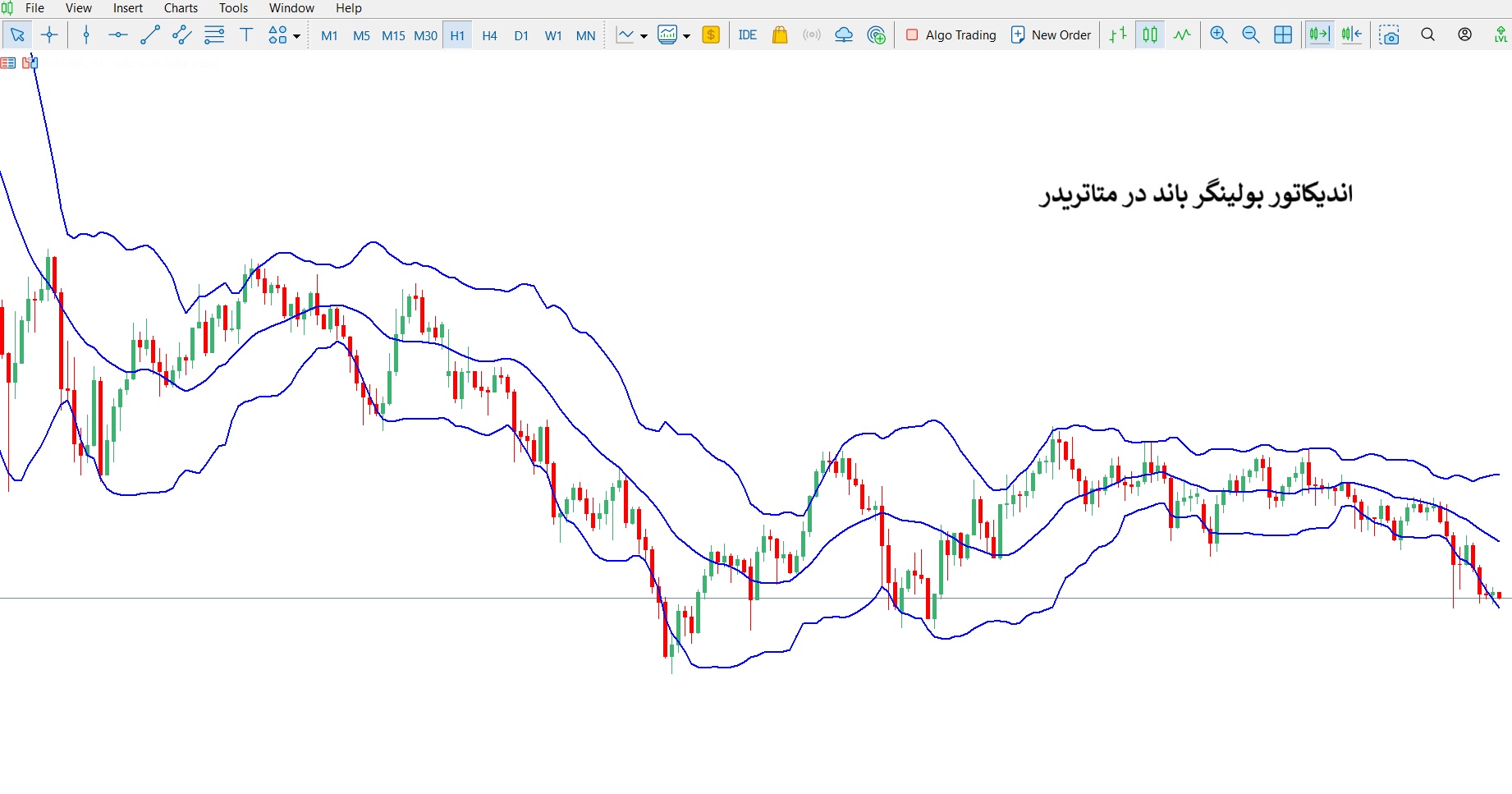1512x794 pixels.
Task: Switch chart to M15 timeframe
Action: (x=393, y=36)
